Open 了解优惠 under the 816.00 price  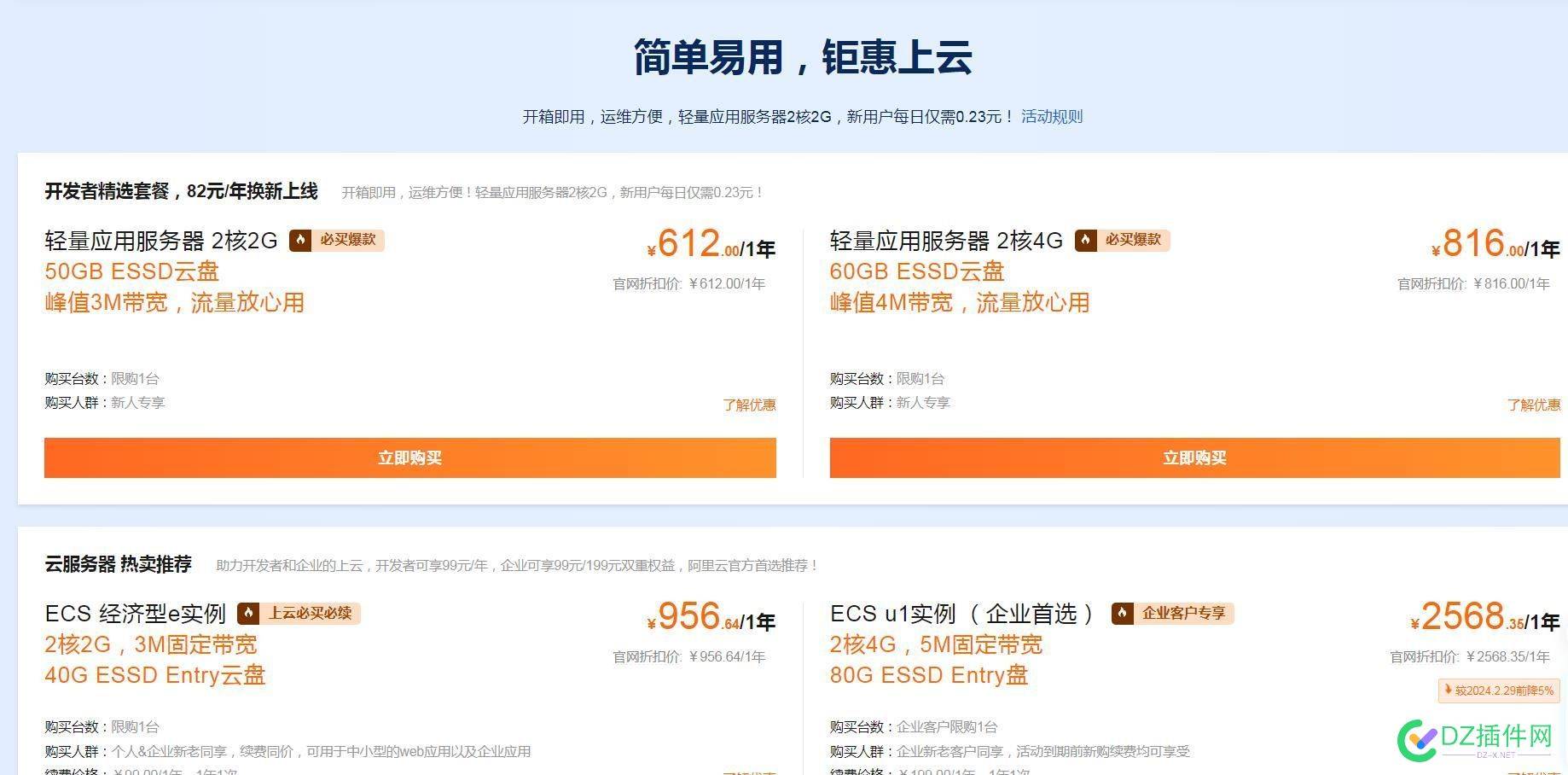tap(1534, 405)
